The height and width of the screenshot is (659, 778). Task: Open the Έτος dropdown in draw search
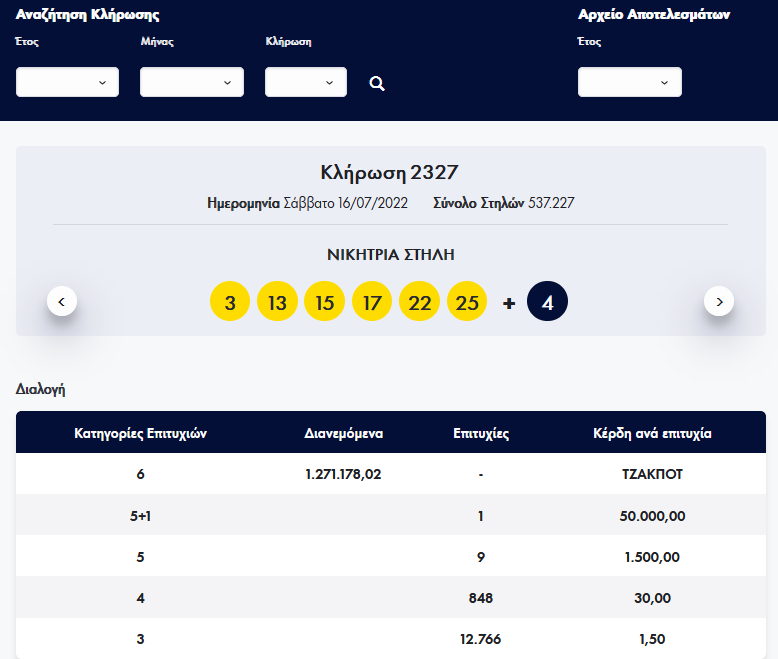pos(67,82)
